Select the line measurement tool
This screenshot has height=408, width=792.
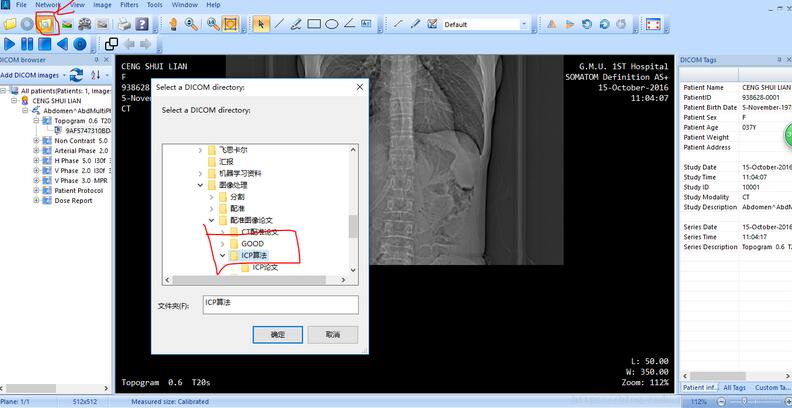[x=279, y=24]
